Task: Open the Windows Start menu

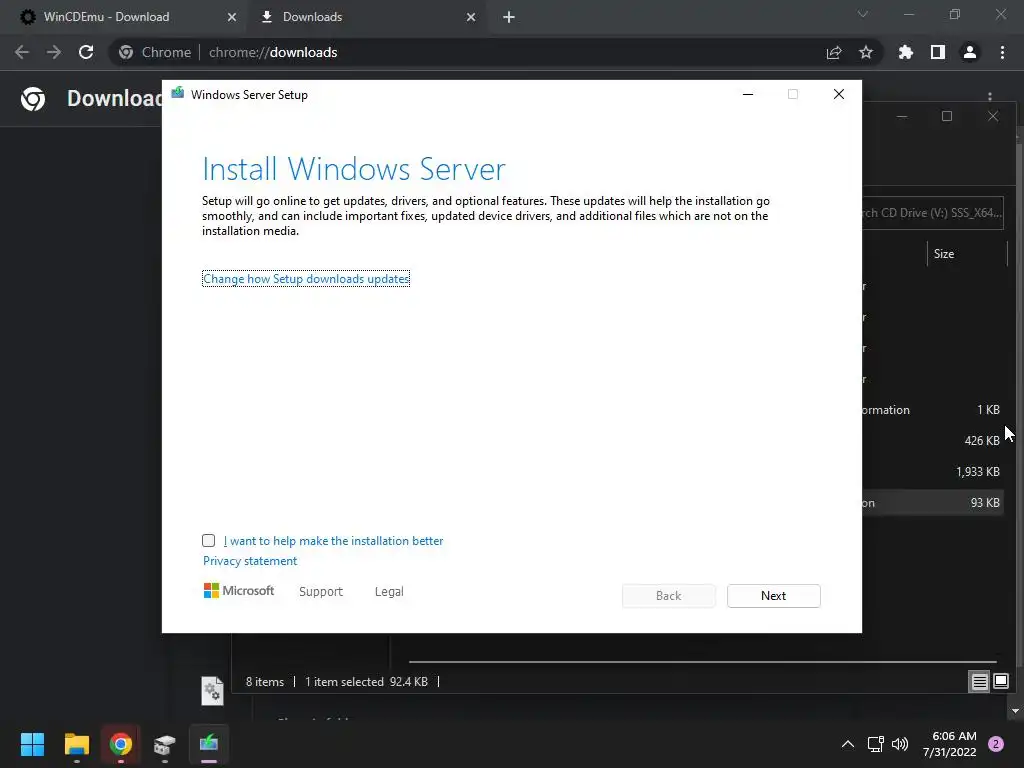Action: [32, 744]
